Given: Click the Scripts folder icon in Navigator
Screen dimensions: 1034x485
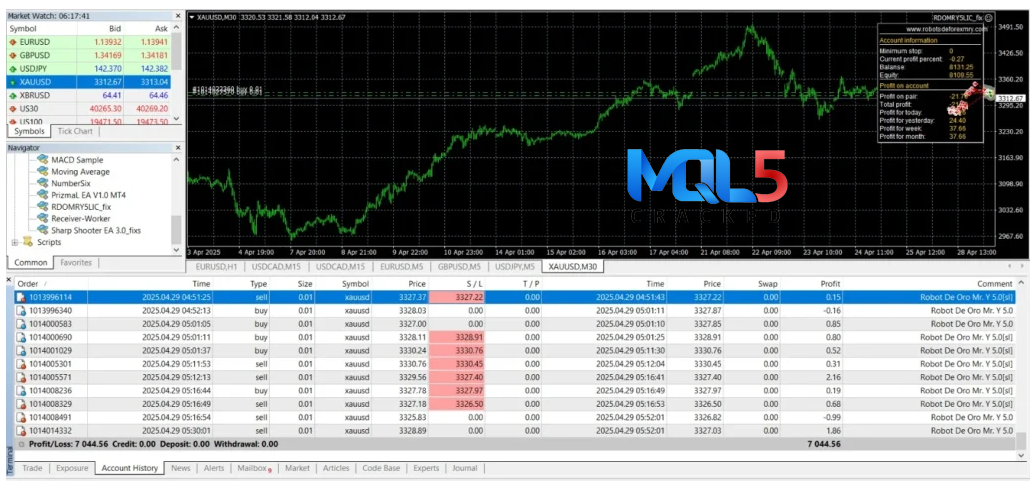Looking at the screenshot, I should click(x=28, y=242).
